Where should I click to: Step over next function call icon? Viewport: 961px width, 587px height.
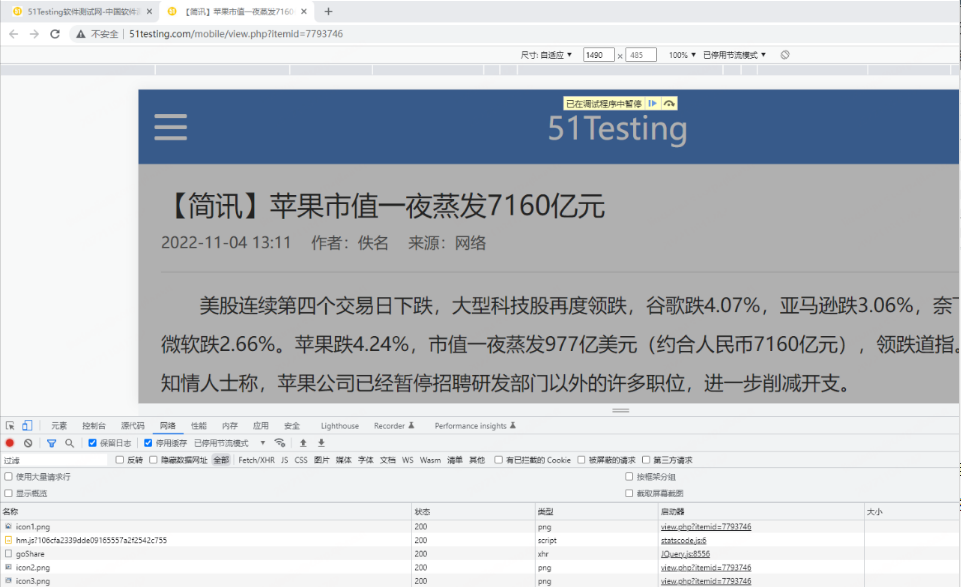pos(669,104)
